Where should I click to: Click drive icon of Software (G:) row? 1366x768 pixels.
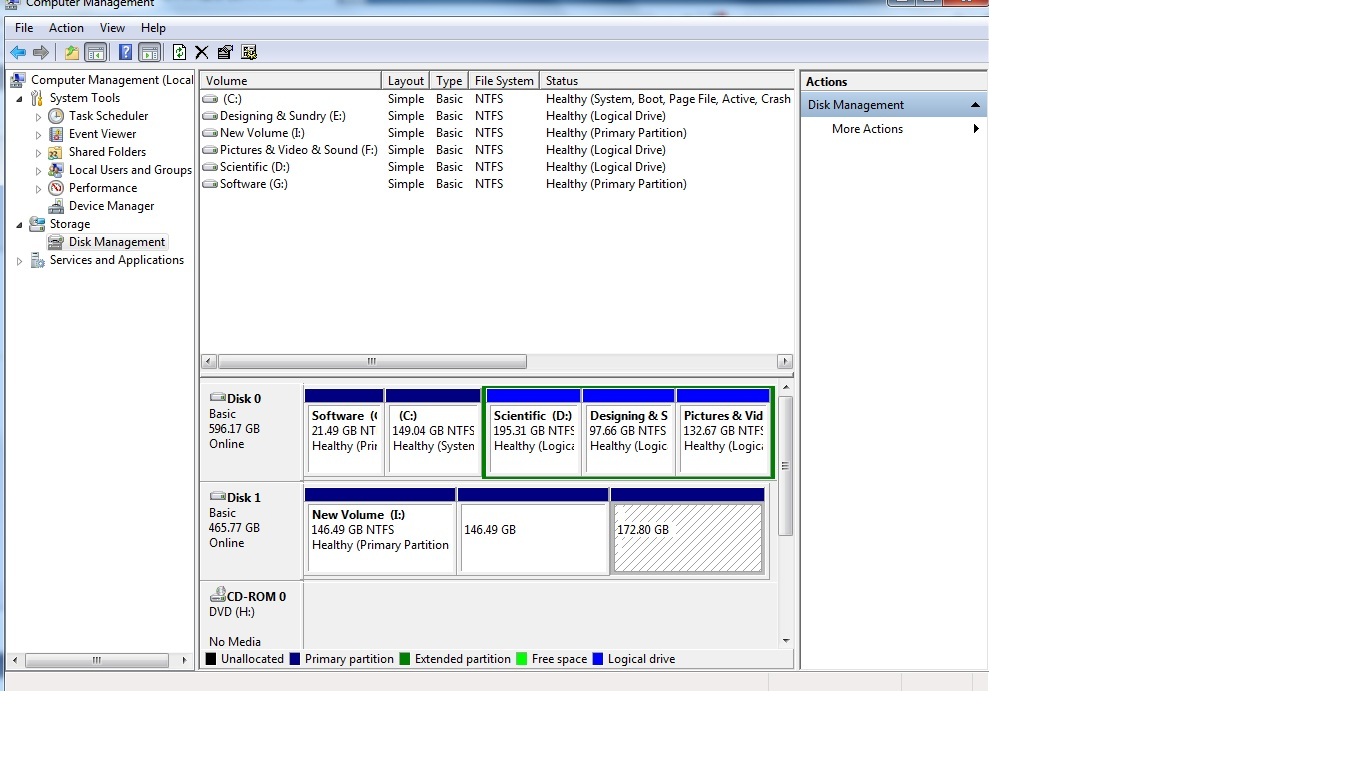coord(210,184)
